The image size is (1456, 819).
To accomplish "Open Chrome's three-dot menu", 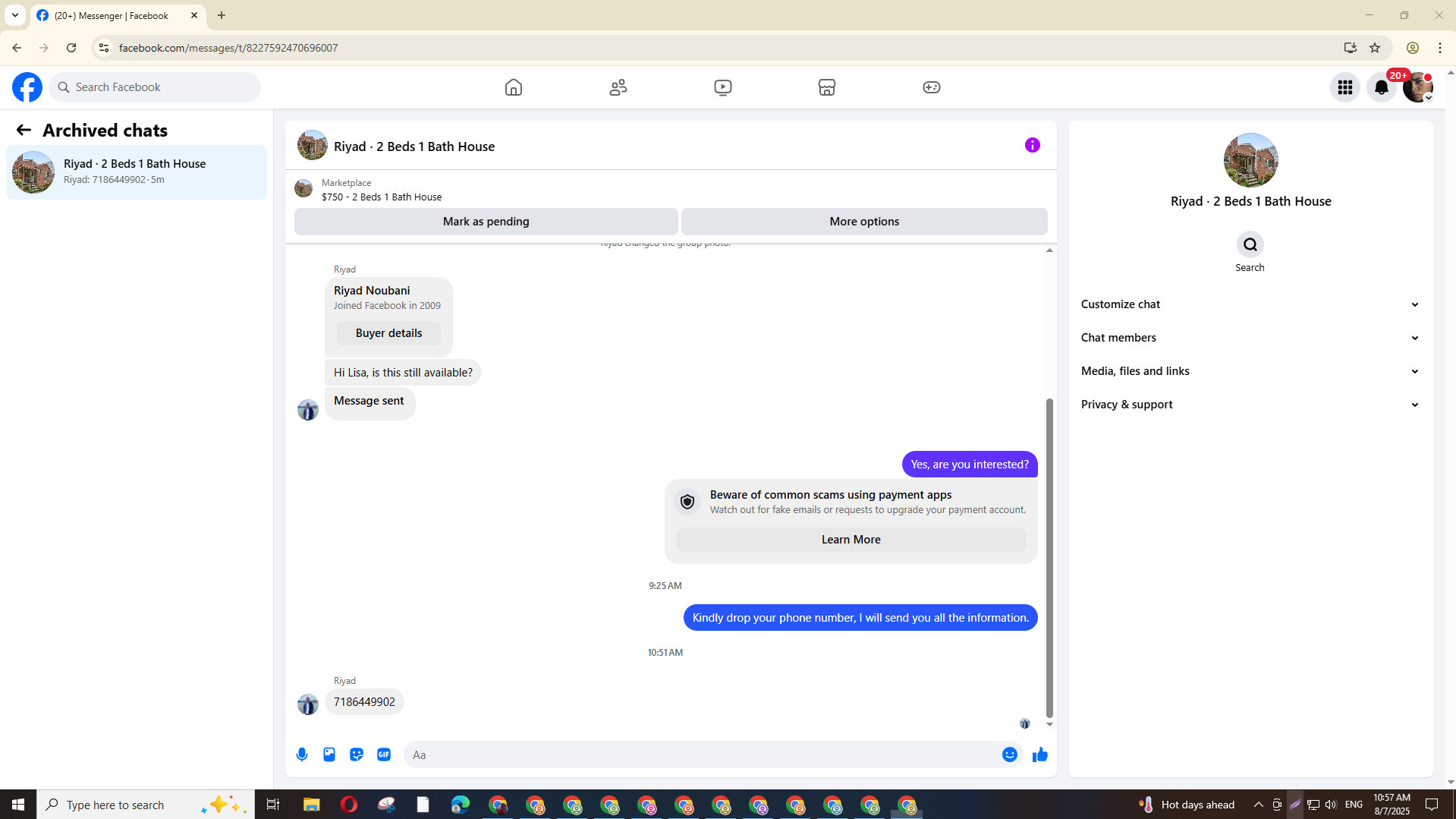I will coord(1440,48).
